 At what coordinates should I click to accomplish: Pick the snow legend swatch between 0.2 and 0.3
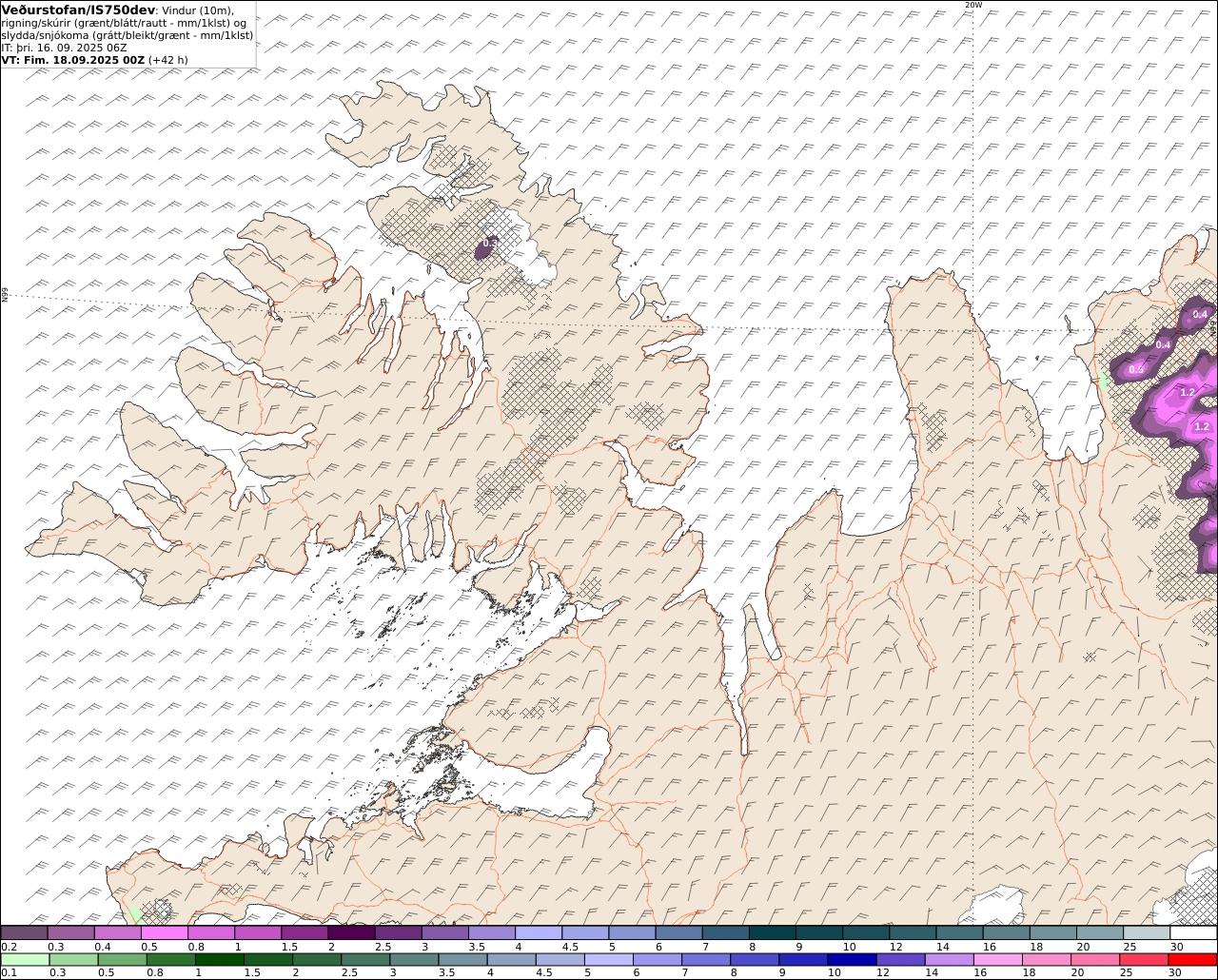coord(24,932)
